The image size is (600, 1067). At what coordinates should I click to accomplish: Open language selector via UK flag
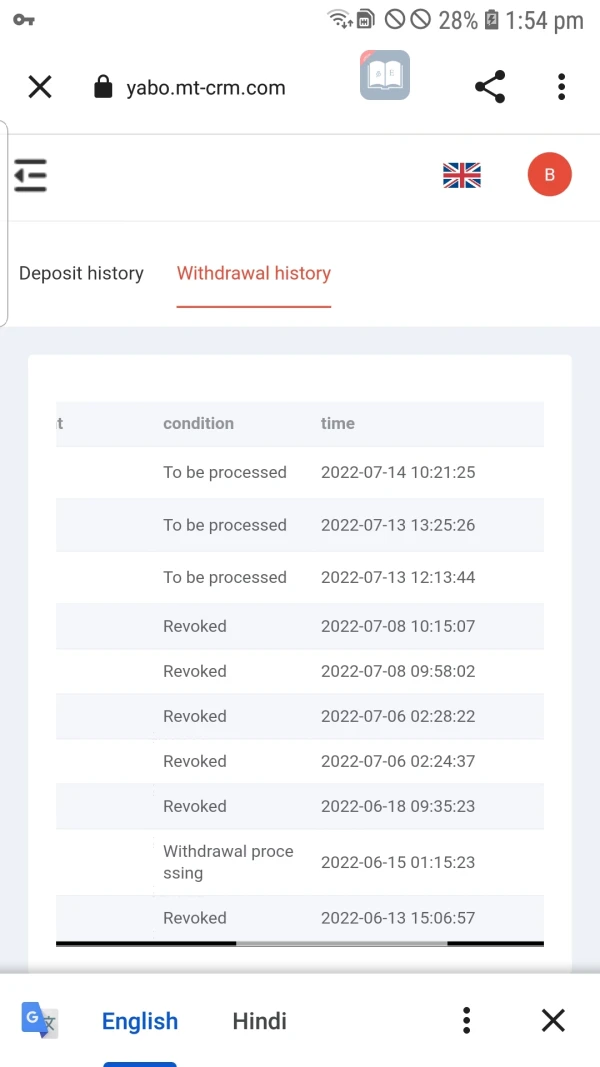click(x=461, y=175)
